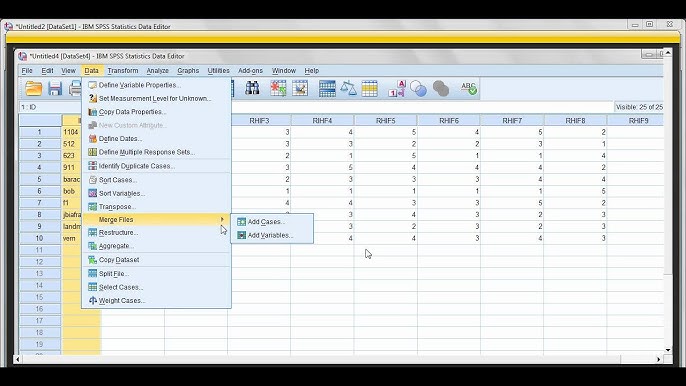686x386 pixels.
Task: Select Select Cases menu entry
Action: (156, 287)
